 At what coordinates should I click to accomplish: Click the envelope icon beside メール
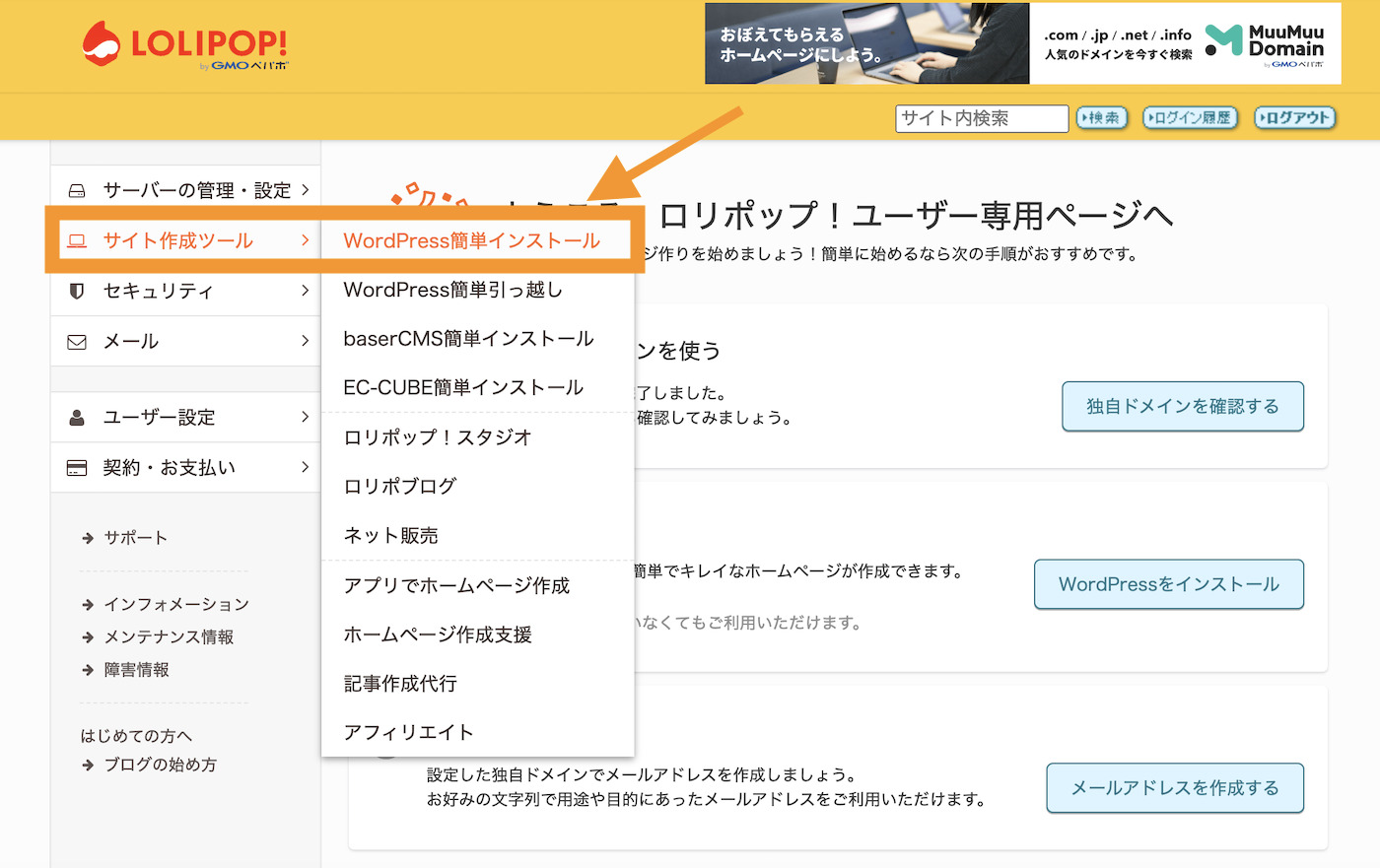point(77,342)
